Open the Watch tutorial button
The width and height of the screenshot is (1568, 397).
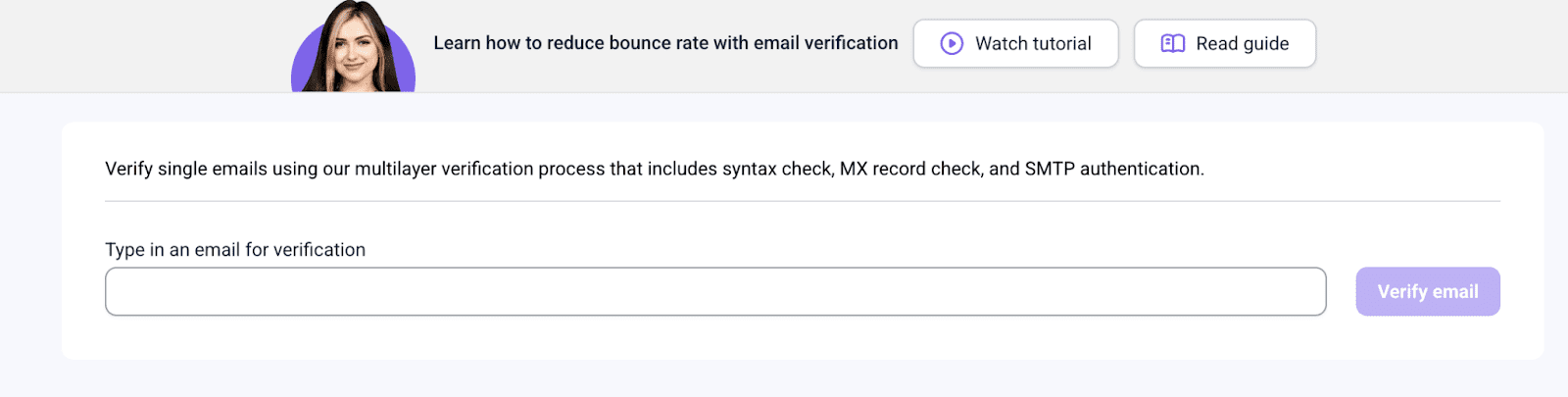click(1015, 43)
